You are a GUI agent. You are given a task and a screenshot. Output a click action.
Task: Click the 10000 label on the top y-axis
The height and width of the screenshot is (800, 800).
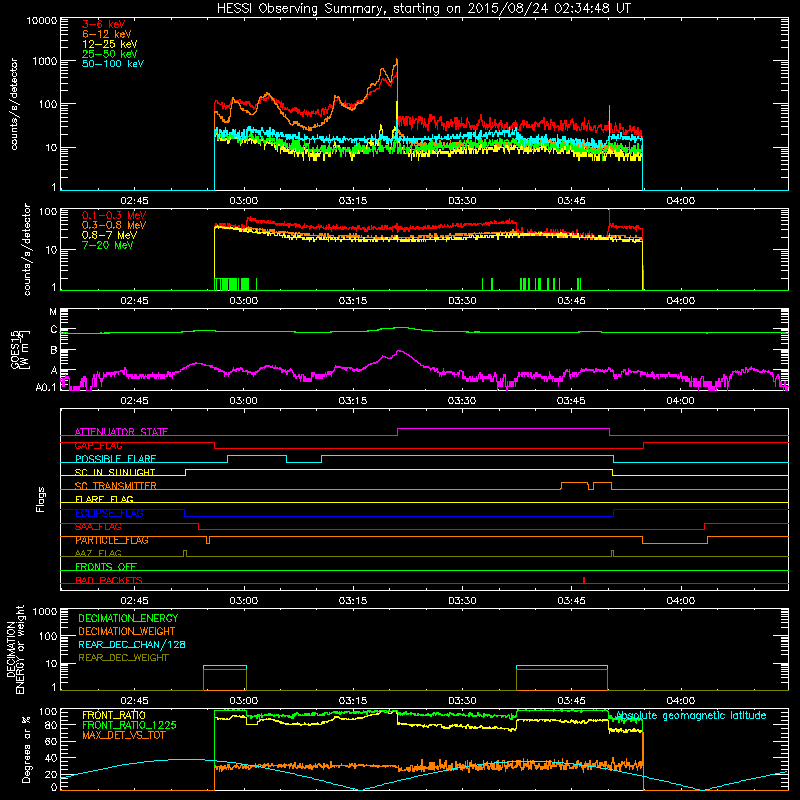pos(41,20)
